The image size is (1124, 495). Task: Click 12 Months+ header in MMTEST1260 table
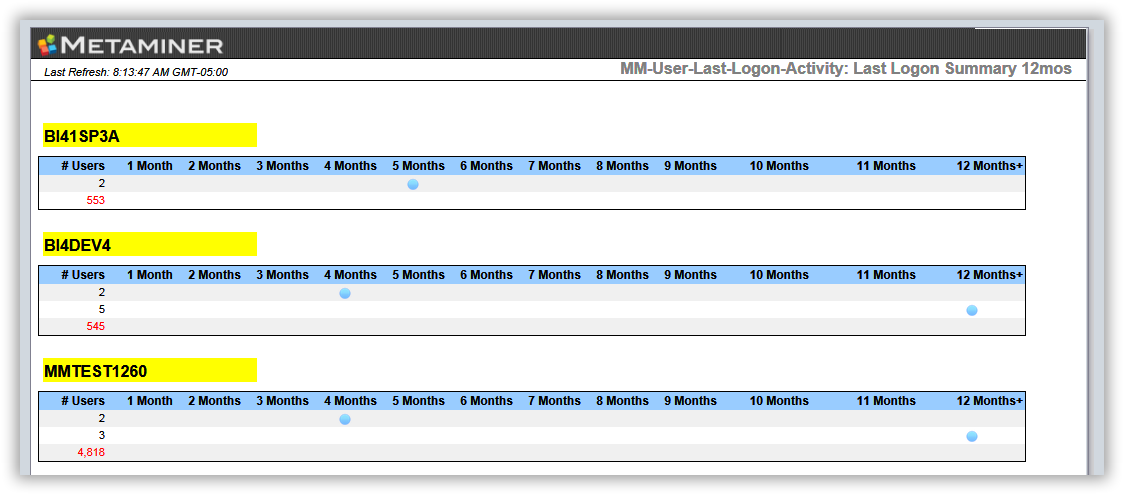[x=990, y=401]
